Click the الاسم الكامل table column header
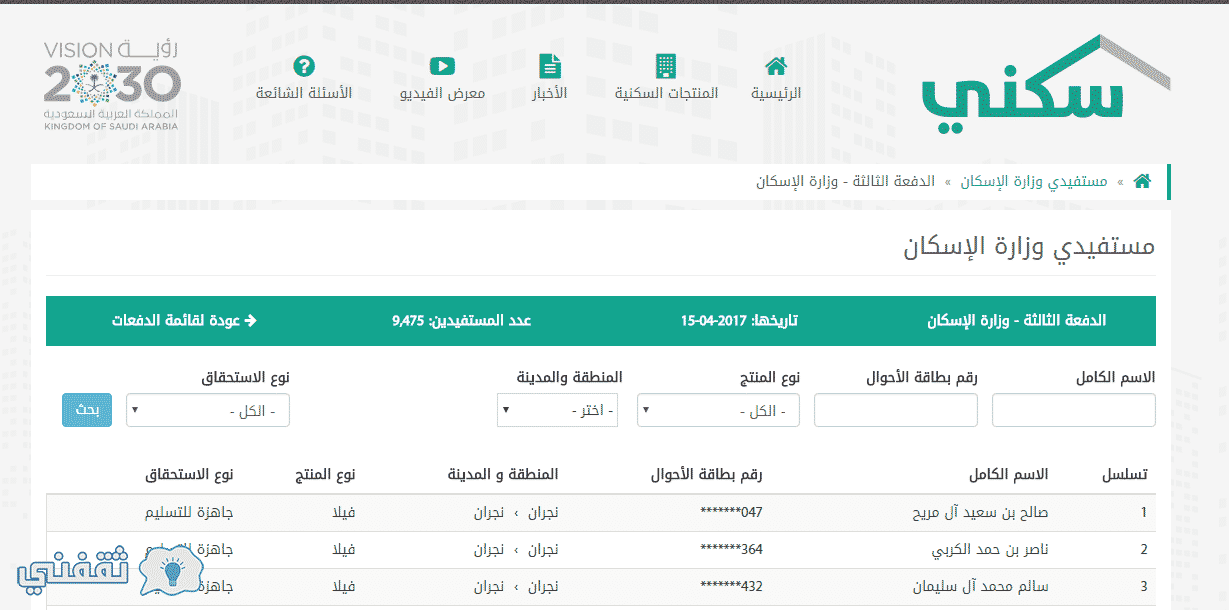Viewport: 1229px width, 610px height. coord(1008,473)
